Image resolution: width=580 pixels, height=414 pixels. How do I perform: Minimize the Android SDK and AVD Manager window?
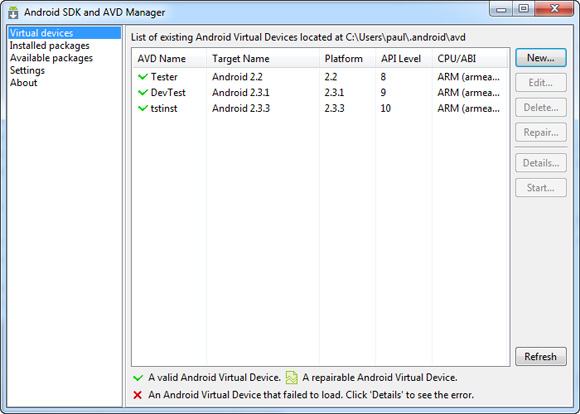click(501, 9)
